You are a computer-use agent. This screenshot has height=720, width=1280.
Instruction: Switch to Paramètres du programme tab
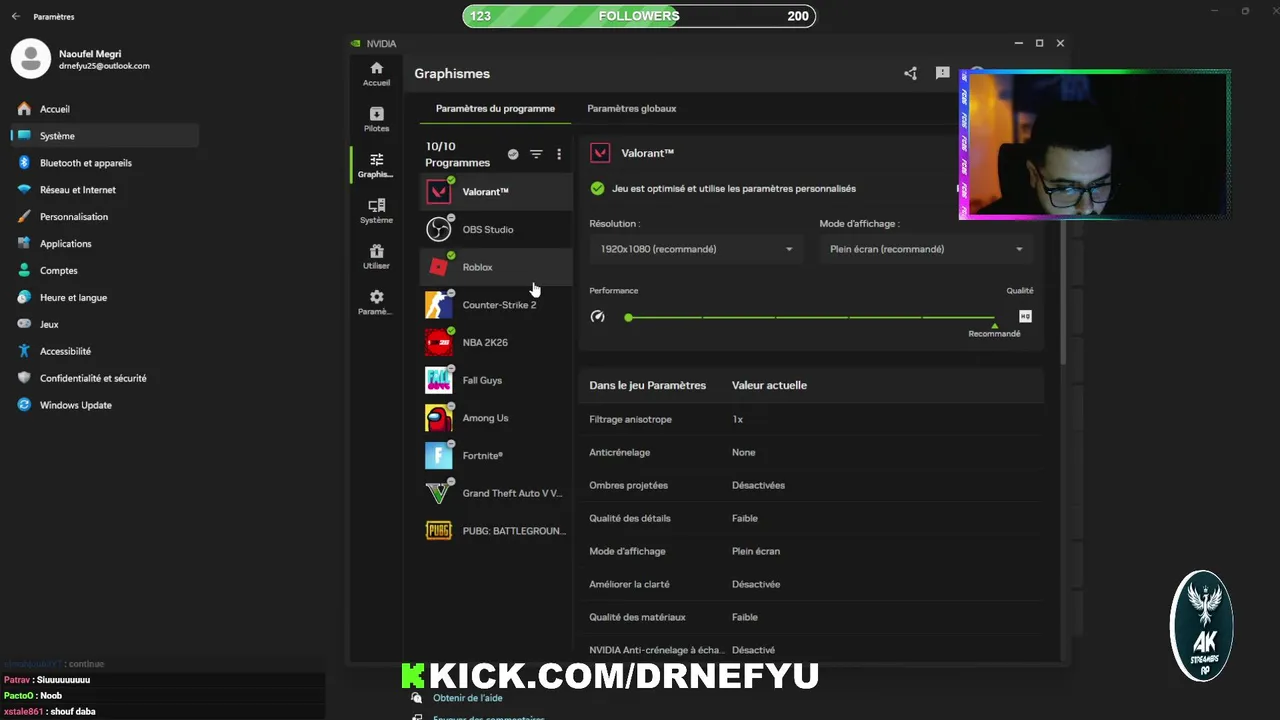click(x=495, y=108)
